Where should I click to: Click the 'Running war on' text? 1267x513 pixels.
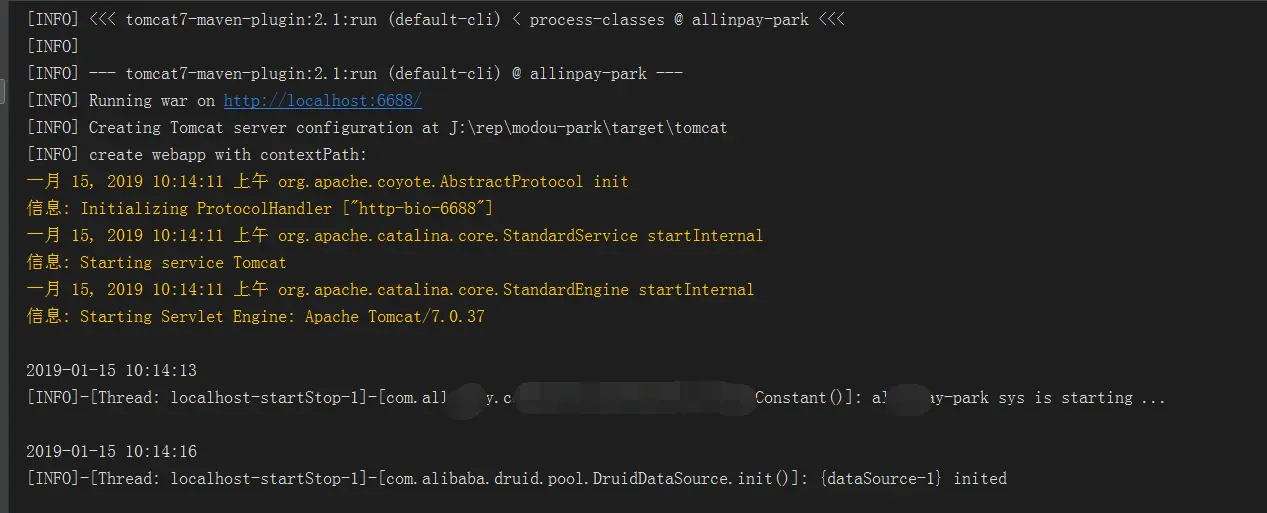click(152, 101)
